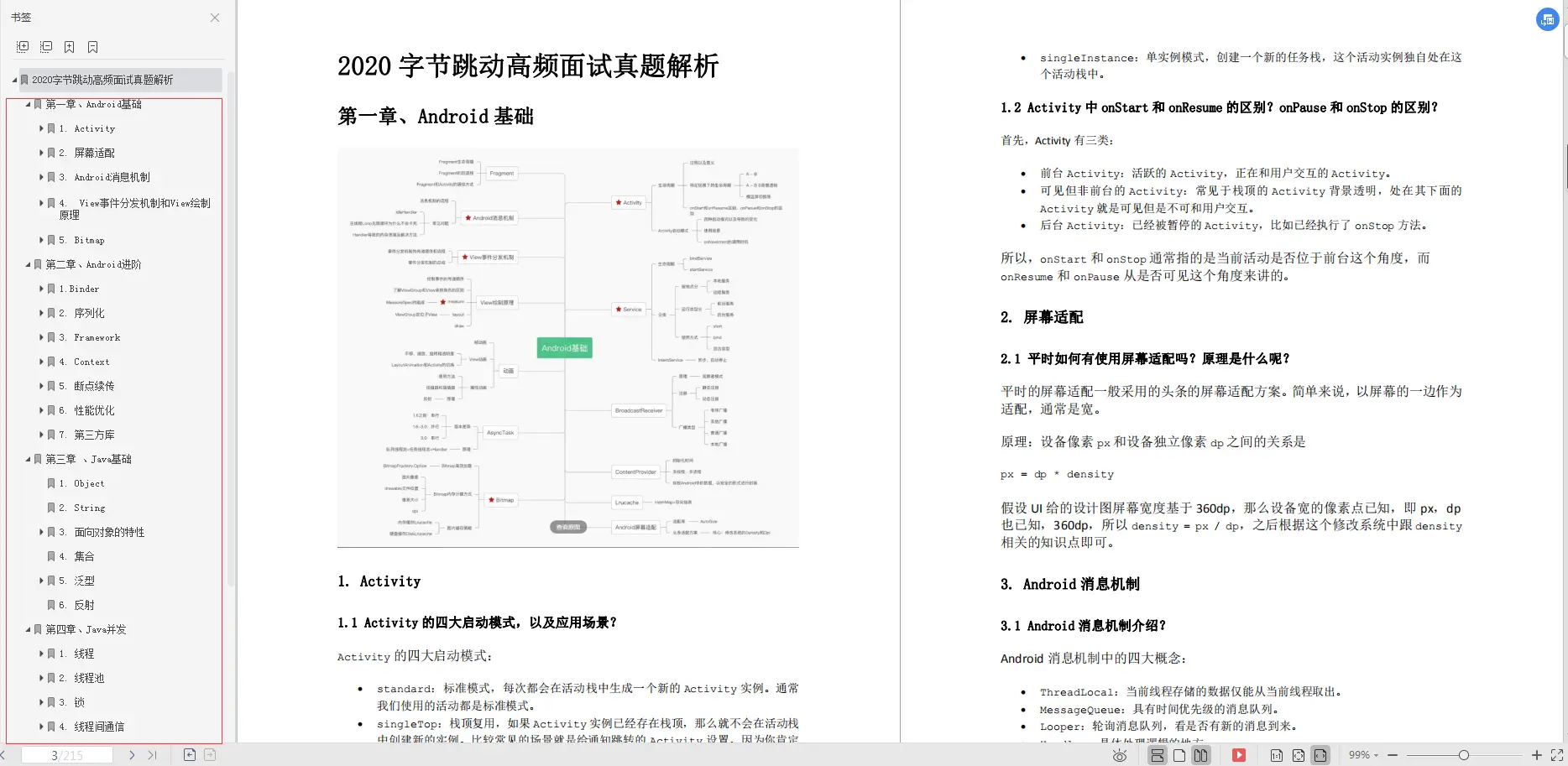Toggle fit-to-width view
Screen dimensions: 1568x766
1320,755
